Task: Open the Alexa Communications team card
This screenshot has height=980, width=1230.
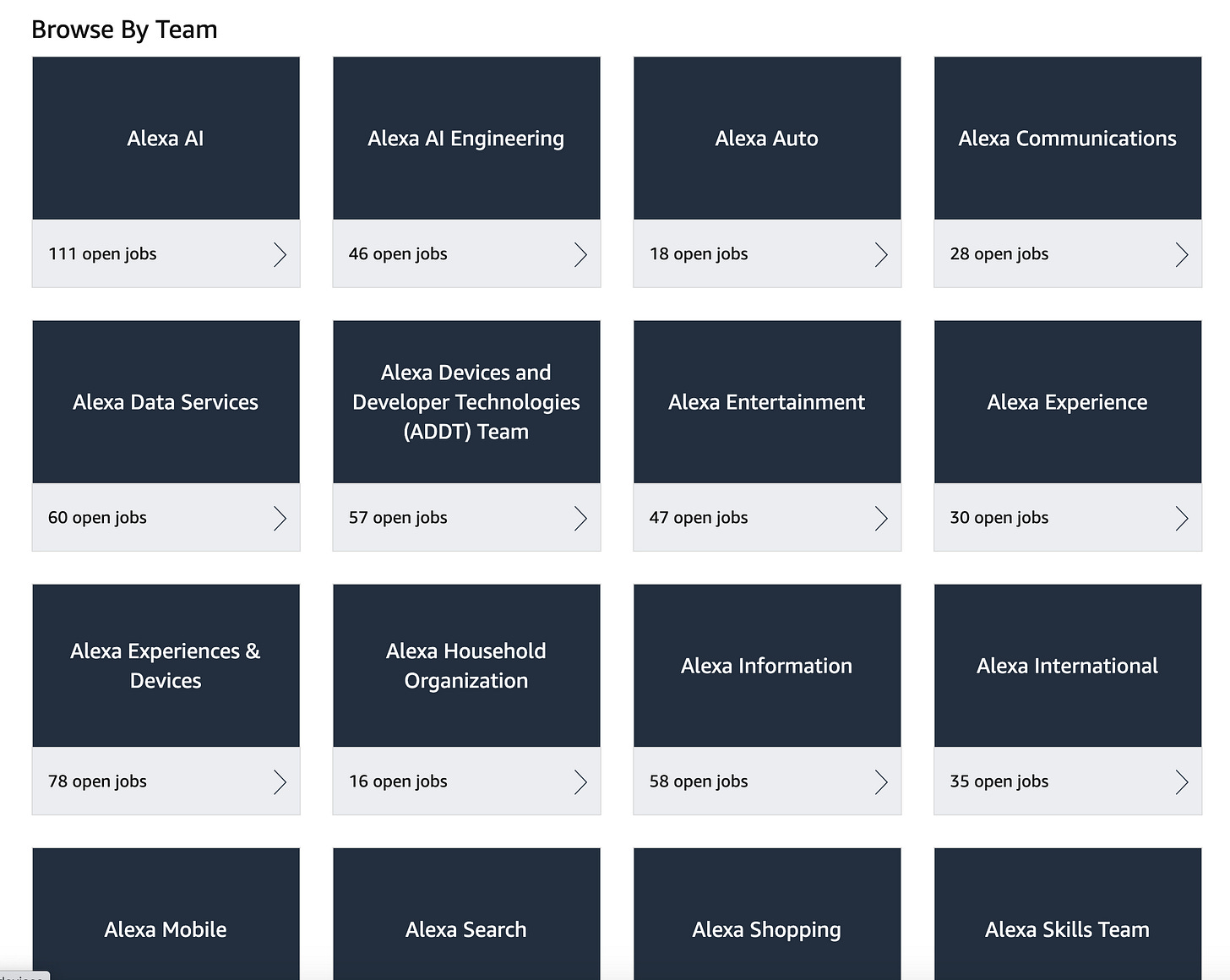Action: tap(1068, 172)
